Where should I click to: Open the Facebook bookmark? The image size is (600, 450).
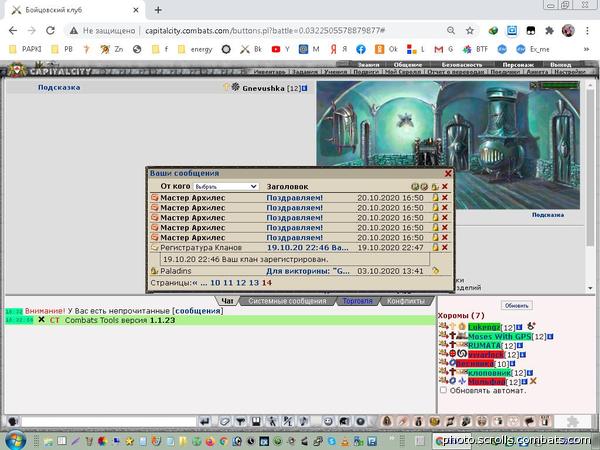[x=360, y=49]
